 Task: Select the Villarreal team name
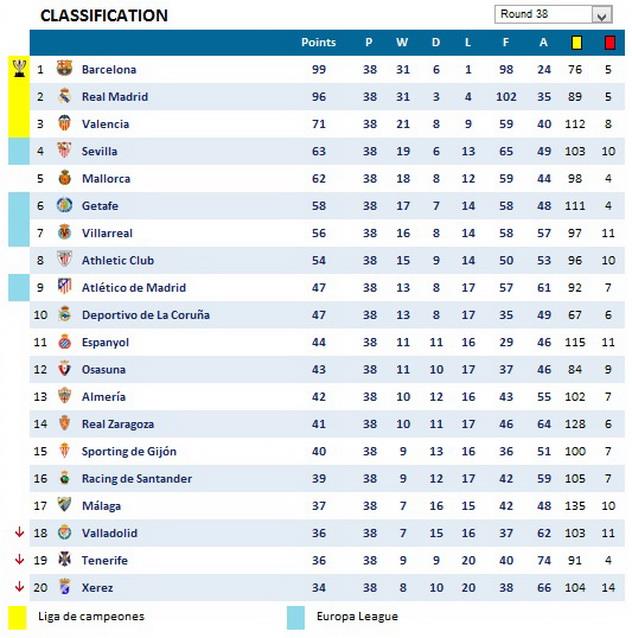pos(108,233)
